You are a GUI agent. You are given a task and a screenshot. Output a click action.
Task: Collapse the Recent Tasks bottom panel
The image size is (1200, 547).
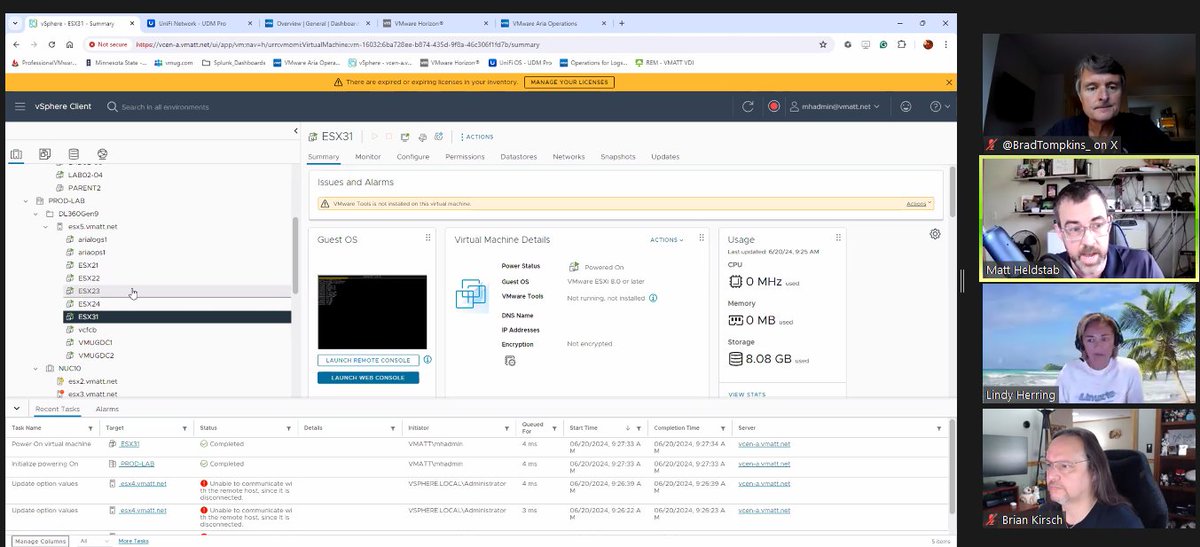click(x=15, y=409)
